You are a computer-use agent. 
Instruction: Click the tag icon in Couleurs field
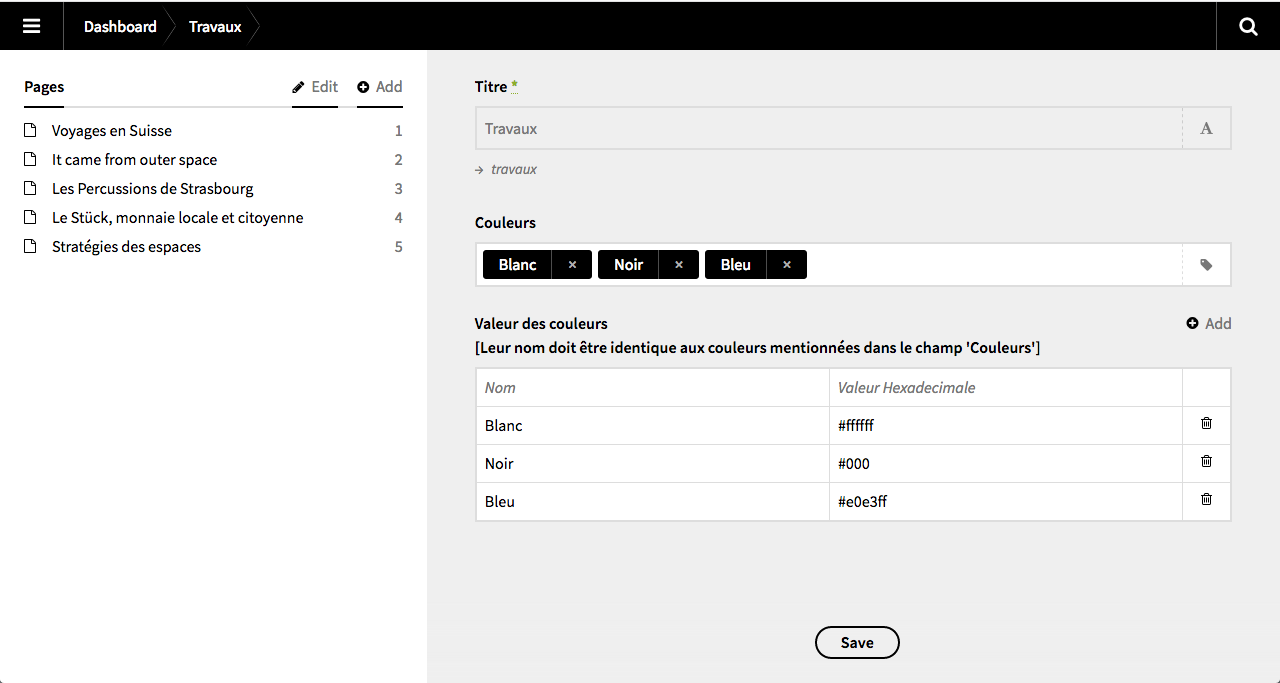[x=1206, y=265]
